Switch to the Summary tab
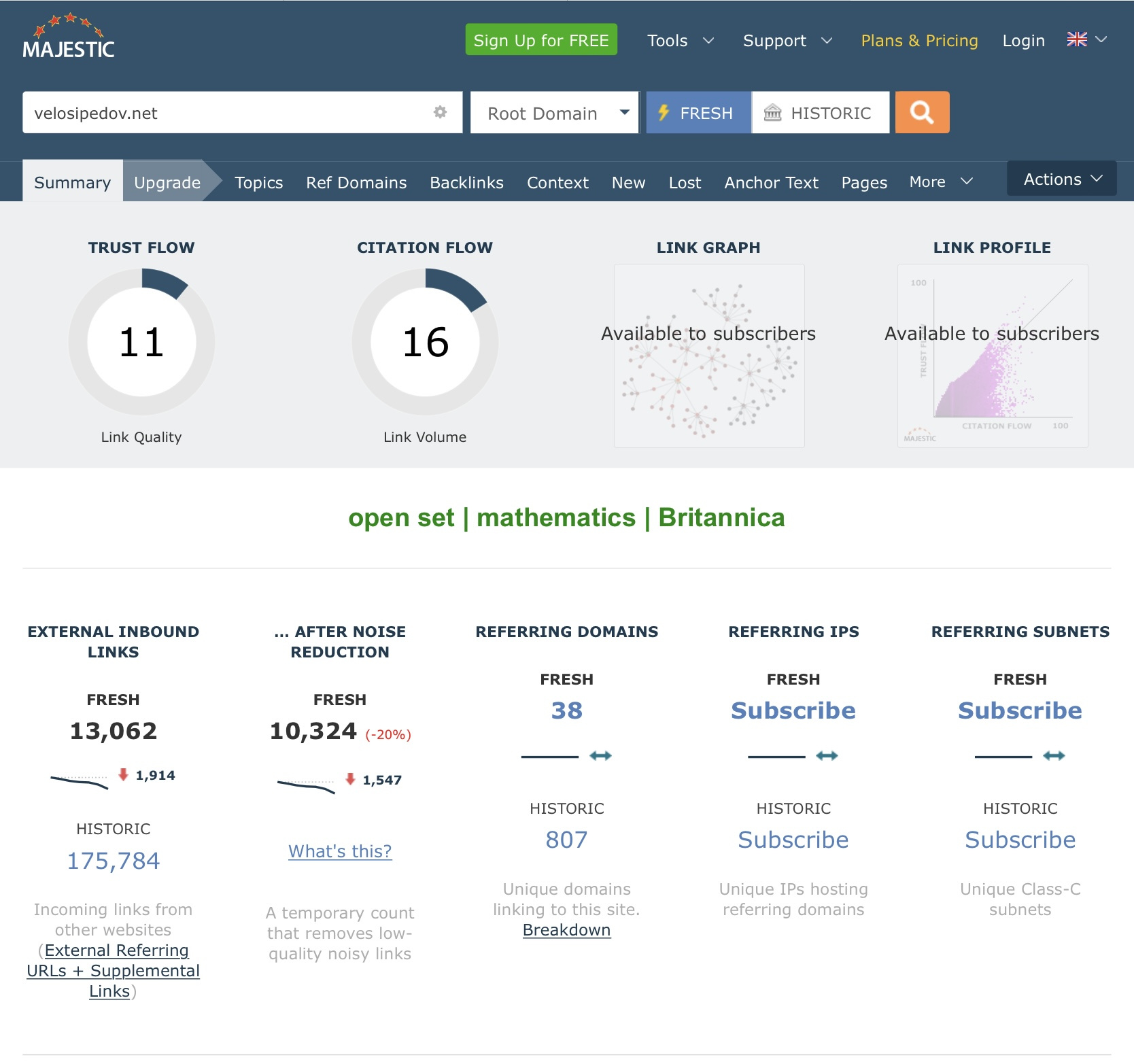 click(72, 182)
